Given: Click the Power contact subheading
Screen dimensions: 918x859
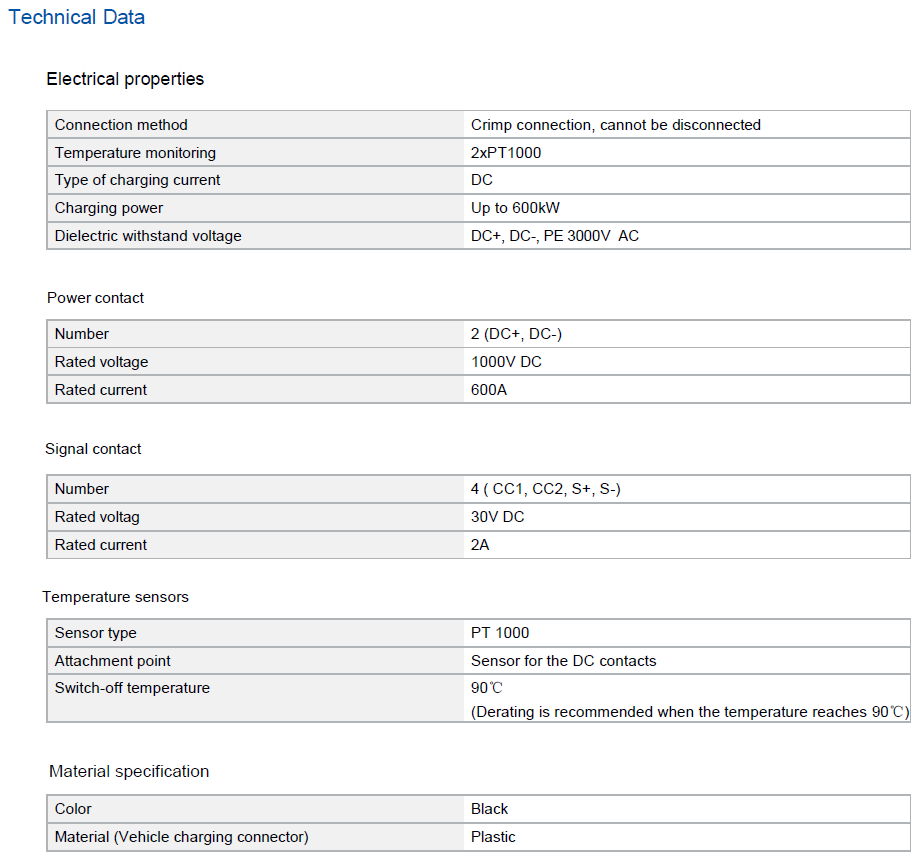Looking at the screenshot, I should point(95,298).
